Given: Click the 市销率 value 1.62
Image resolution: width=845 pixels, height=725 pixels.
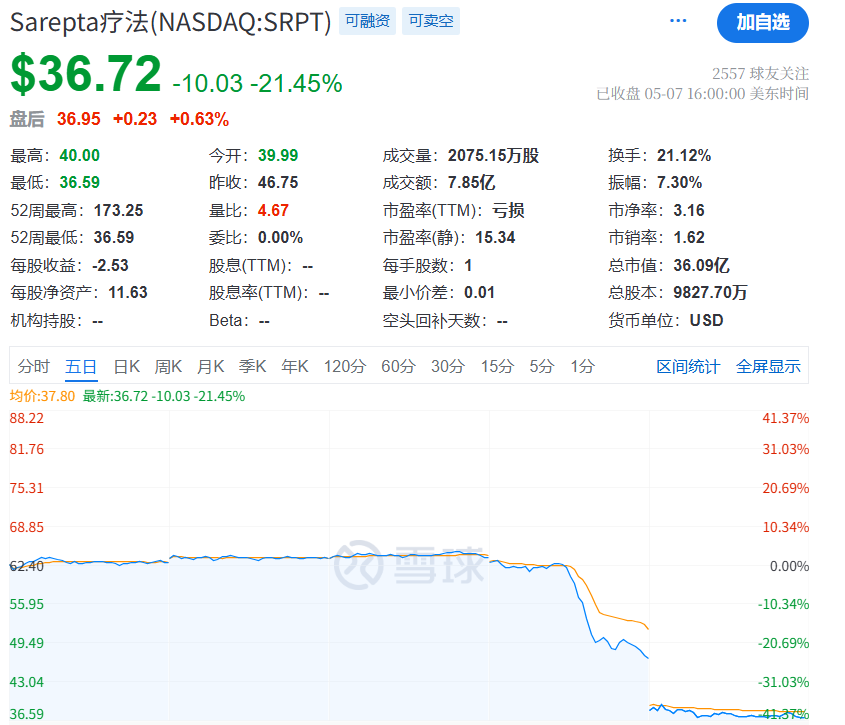Looking at the screenshot, I should 689,237.
